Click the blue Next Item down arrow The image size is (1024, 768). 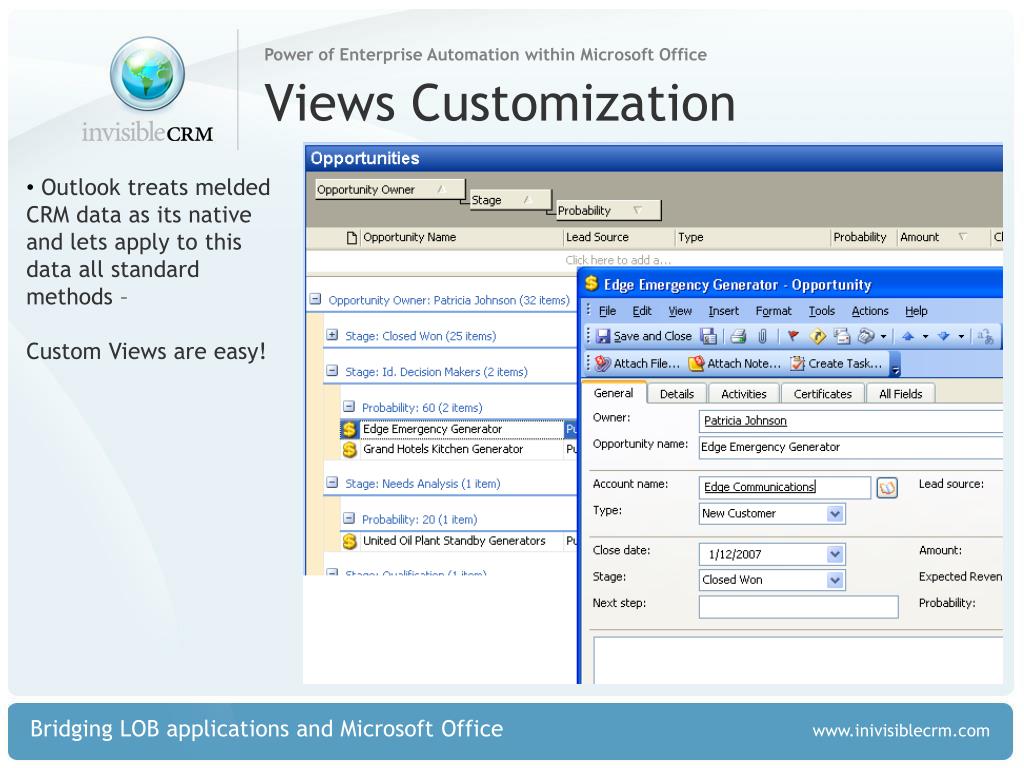943,336
